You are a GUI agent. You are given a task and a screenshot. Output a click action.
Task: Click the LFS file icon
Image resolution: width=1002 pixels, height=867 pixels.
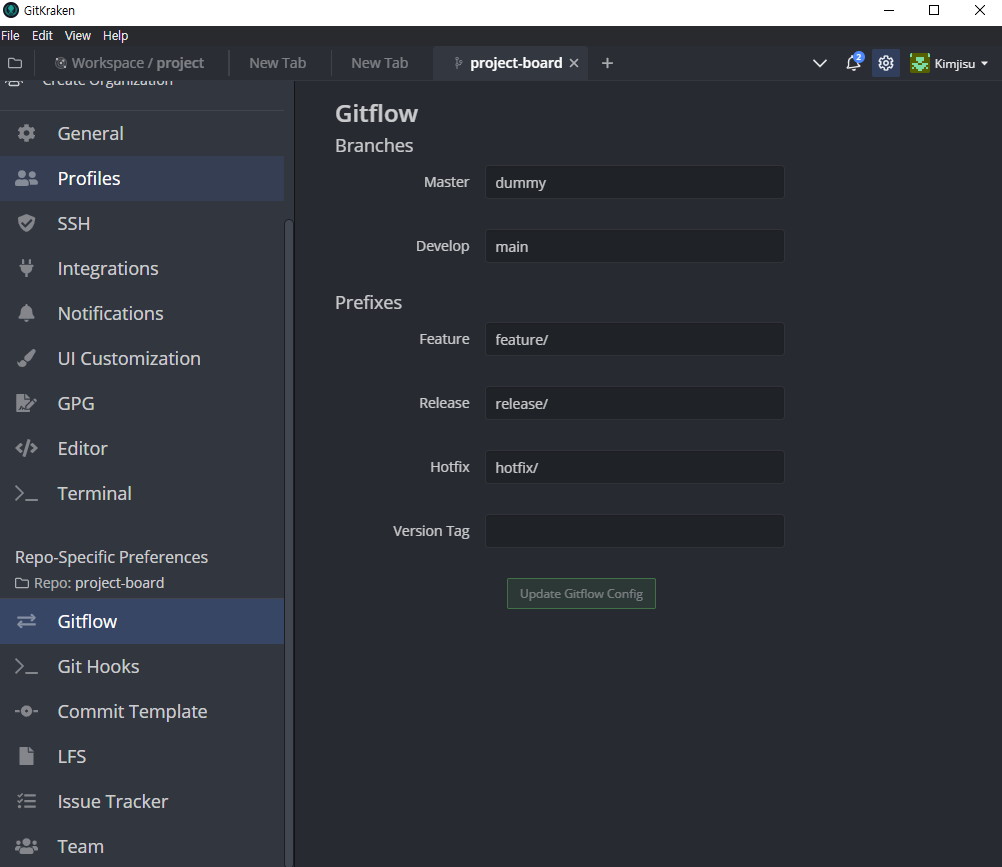(26, 756)
